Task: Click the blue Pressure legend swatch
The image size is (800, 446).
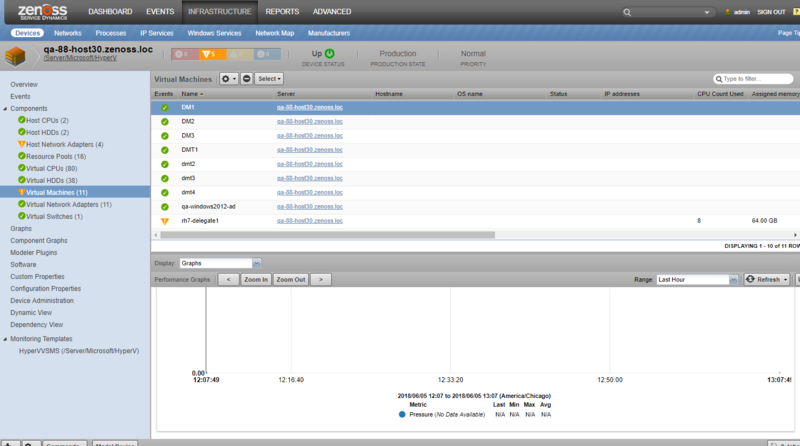Action: [x=402, y=415]
